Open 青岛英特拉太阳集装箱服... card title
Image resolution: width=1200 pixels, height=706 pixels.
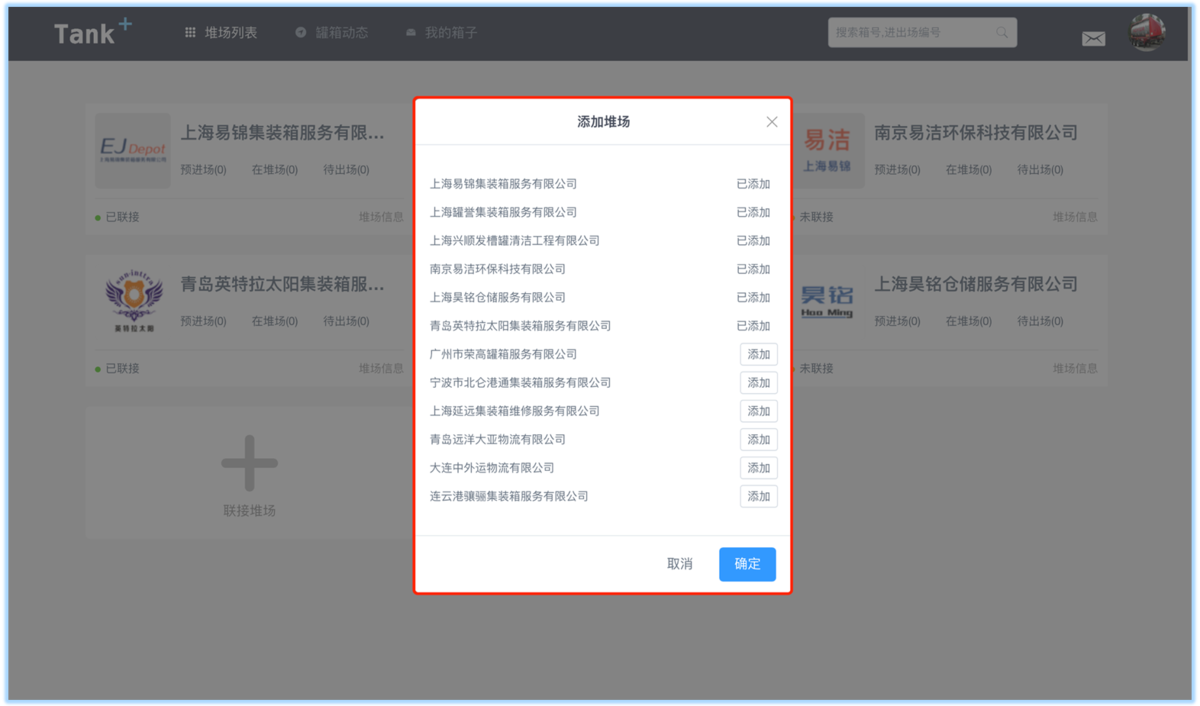coord(282,285)
